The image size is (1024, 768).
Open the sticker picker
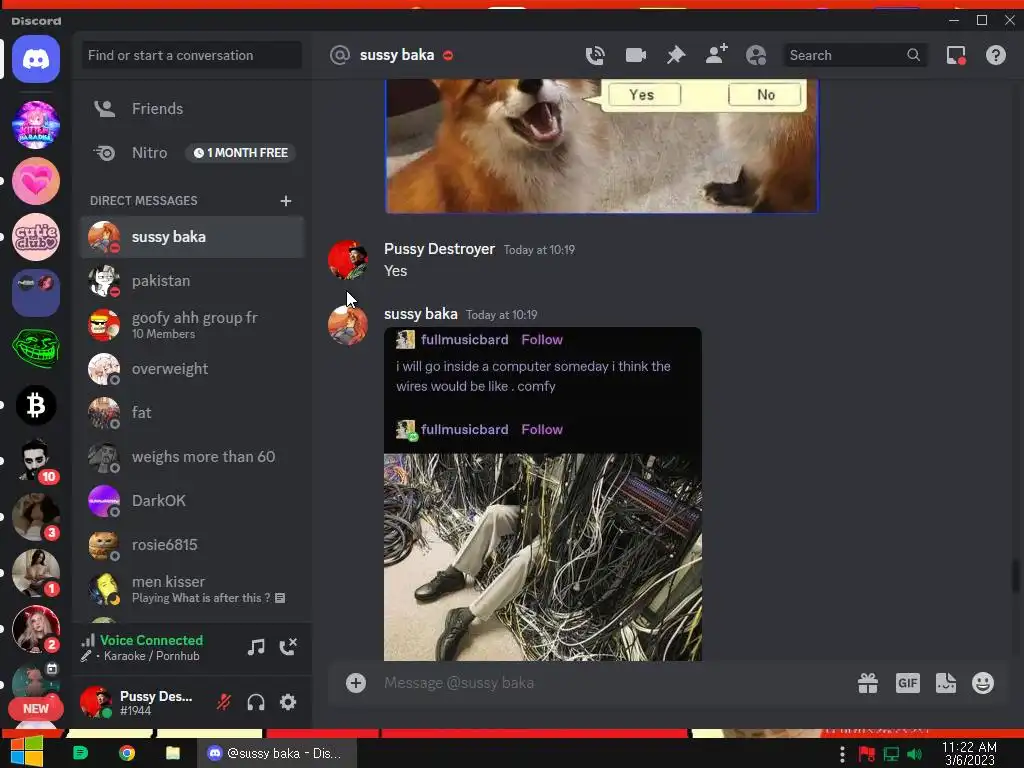tap(946, 683)
